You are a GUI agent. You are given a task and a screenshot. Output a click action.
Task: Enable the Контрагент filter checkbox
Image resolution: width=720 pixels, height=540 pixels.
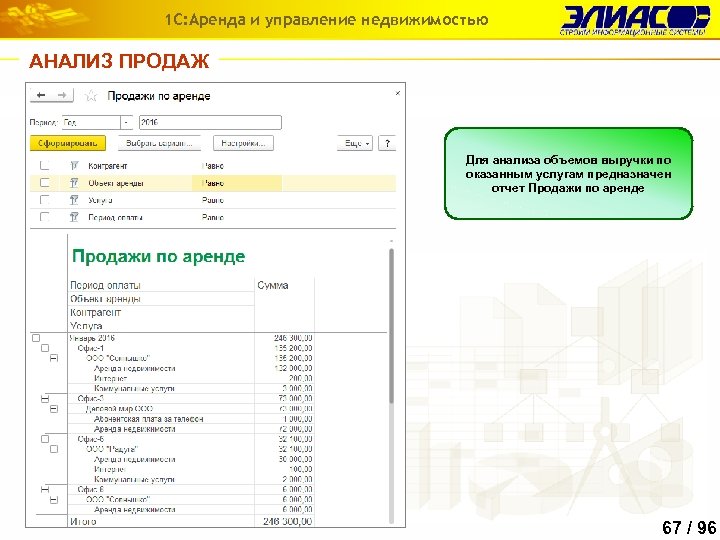pyautogui.click(x=44, y=165)
